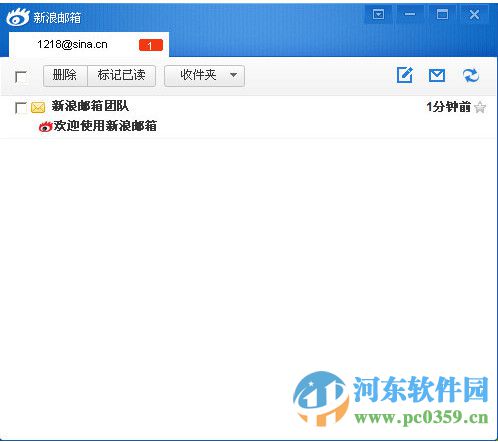
Task: Switch to the 1218@sina.cn account tab
Action: 89,45
